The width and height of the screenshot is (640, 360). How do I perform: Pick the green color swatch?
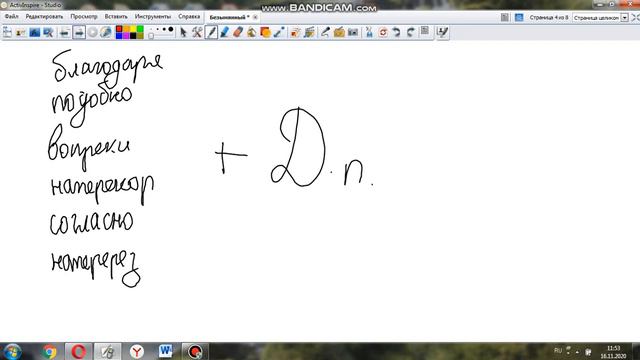(x=140, y=29)
